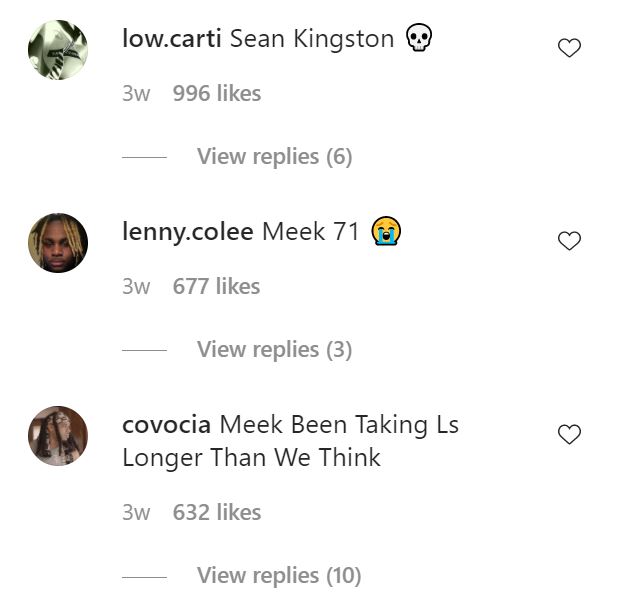The width and height of the screenshot is (621, 605).
Task: Click lenny.colee's avatar image
Action: pyautogui.click(x=58, y=243)
